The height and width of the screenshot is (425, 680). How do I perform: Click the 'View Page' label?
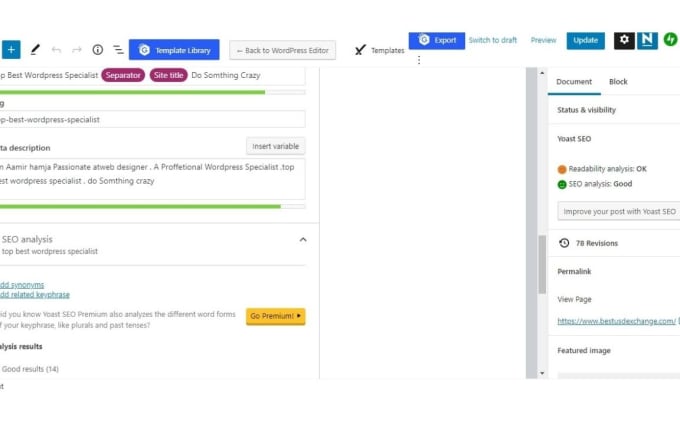click(x=574, y=299)
